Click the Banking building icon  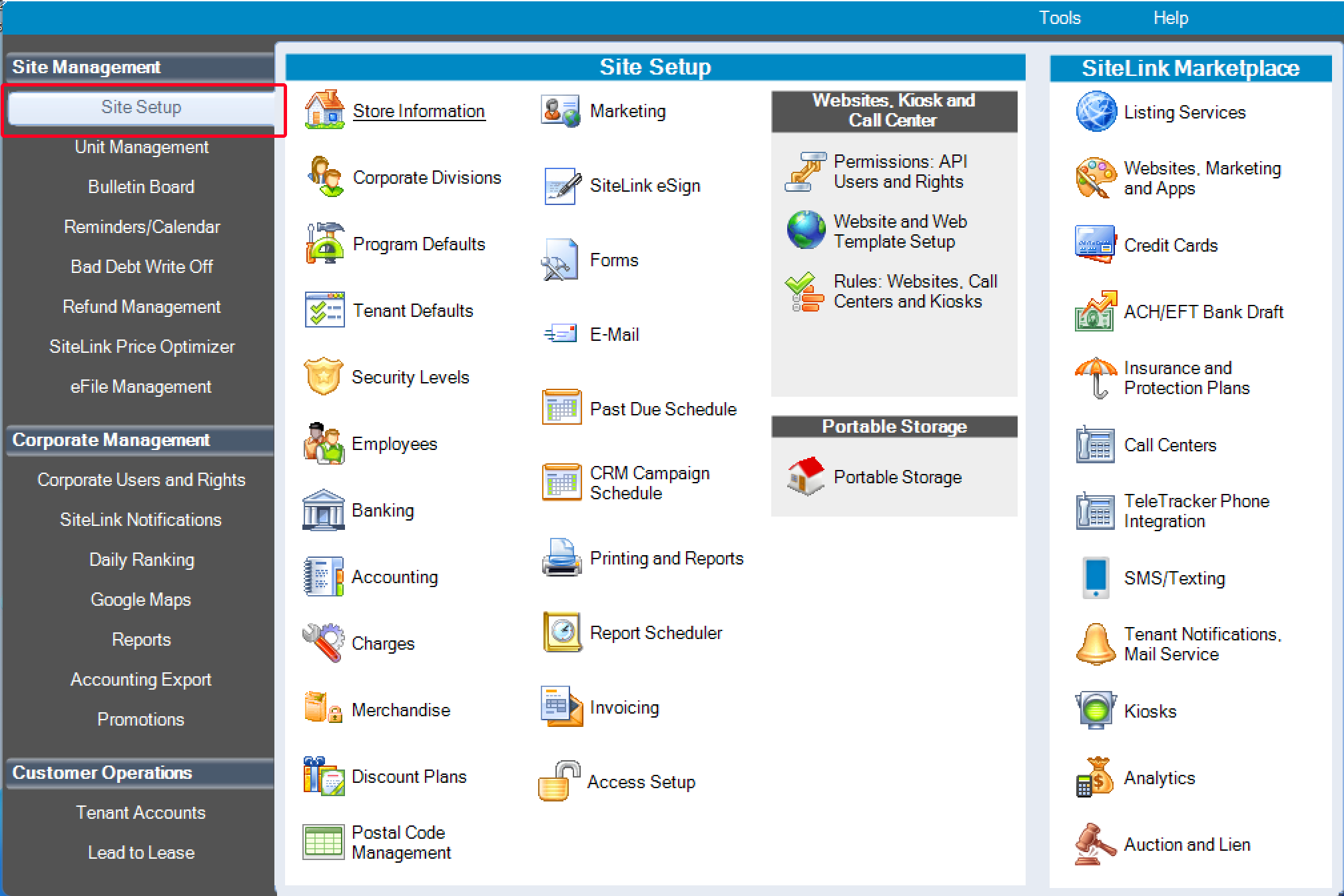324,510
